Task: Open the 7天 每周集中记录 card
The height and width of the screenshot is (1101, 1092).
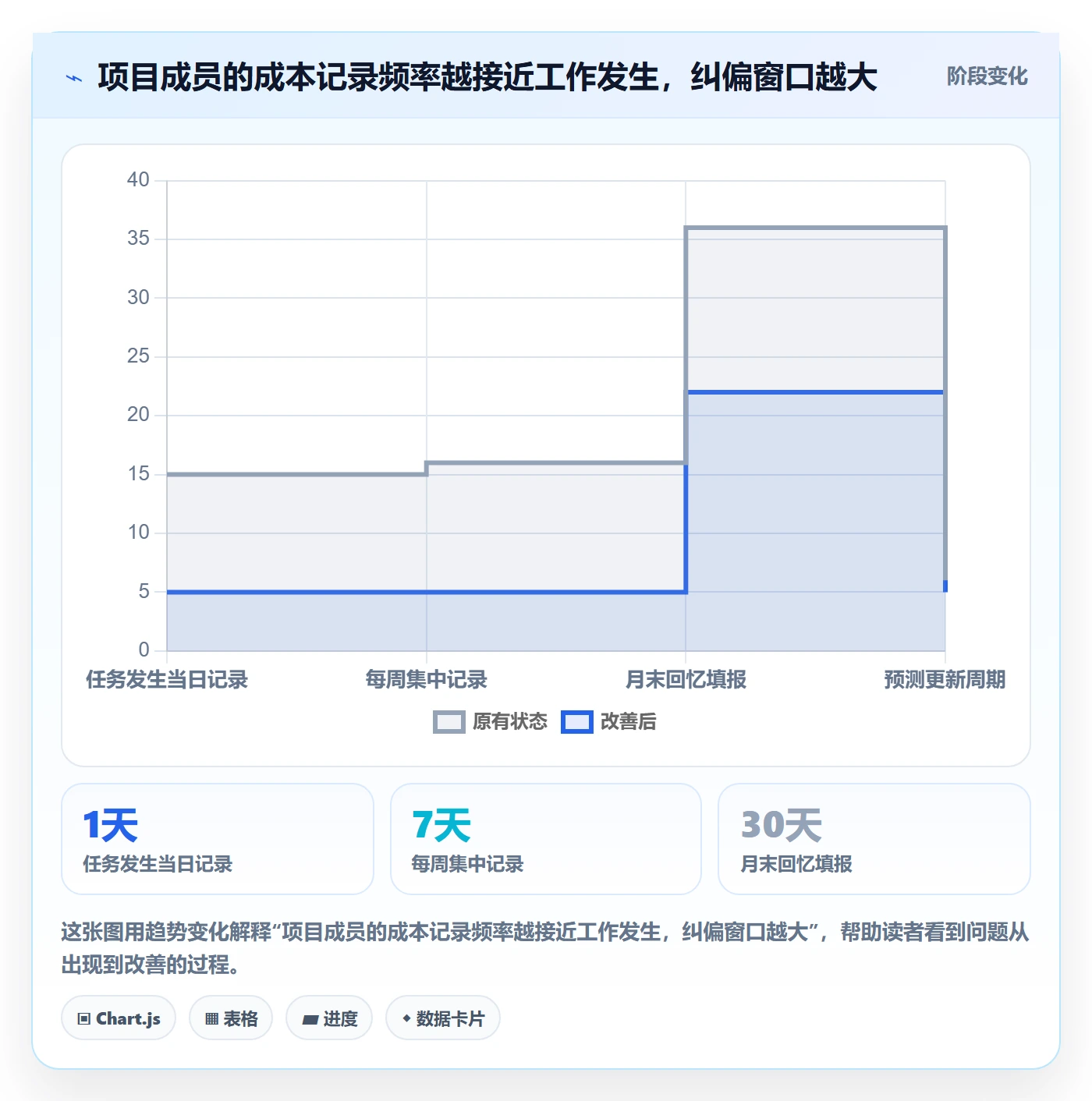Action: (x=546, y=839)
